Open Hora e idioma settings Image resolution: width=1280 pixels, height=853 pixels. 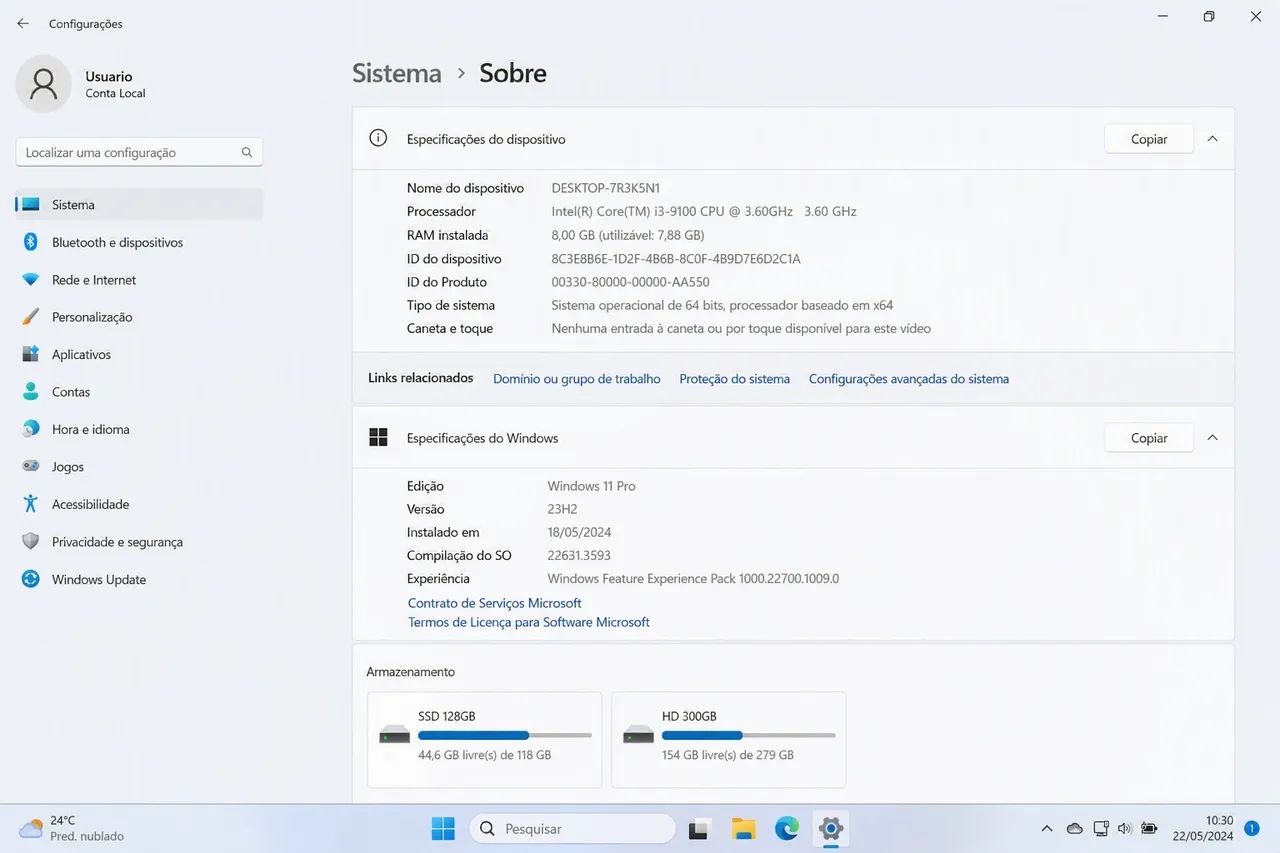point(139,429)
